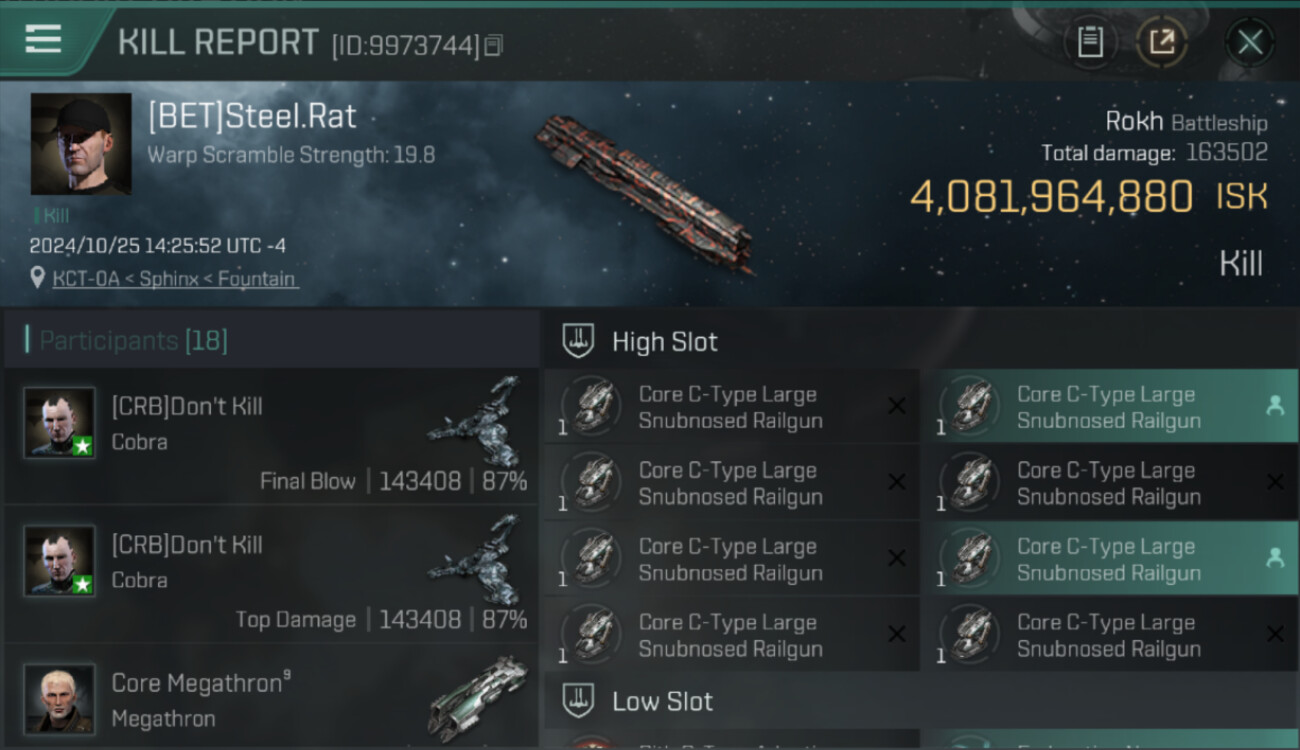Open the Final Blow participant entry
The width and height of the screenshot is (1300, 750).
tap(270, 435)
